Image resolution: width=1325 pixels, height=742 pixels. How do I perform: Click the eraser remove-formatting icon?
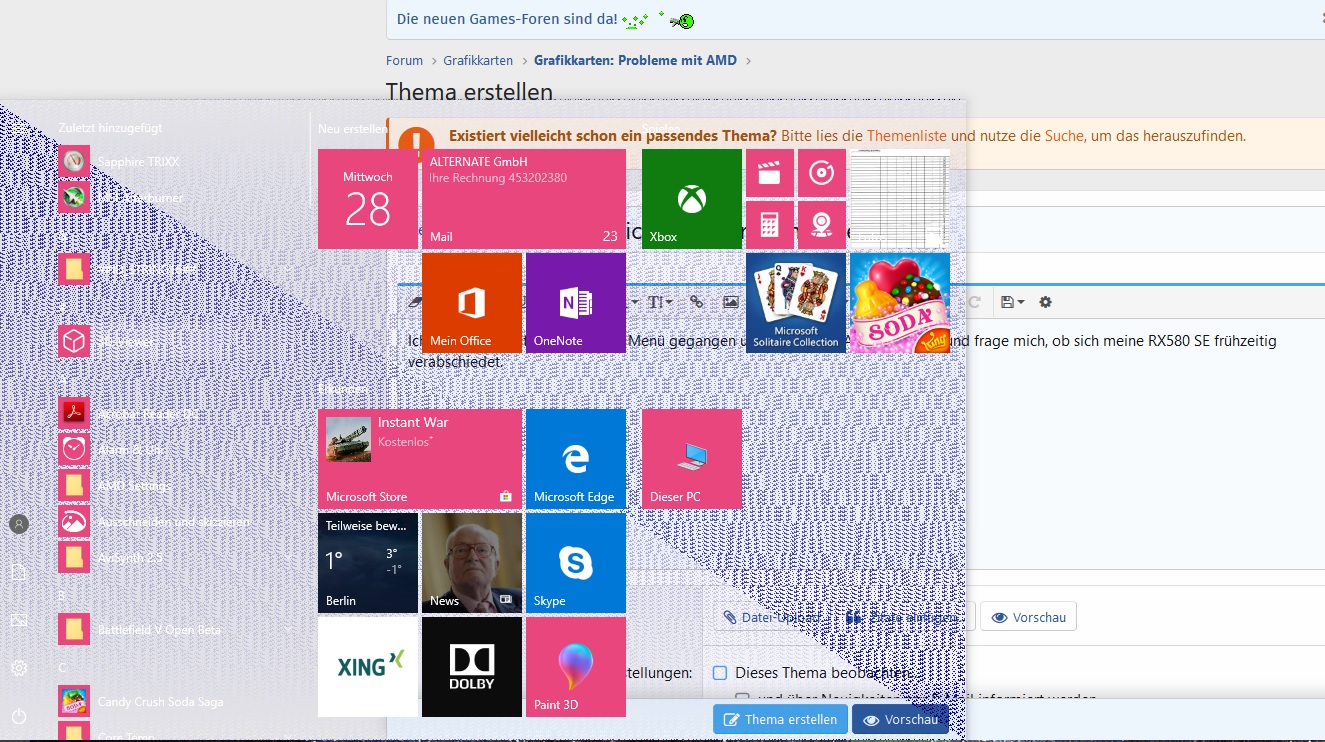415,302
